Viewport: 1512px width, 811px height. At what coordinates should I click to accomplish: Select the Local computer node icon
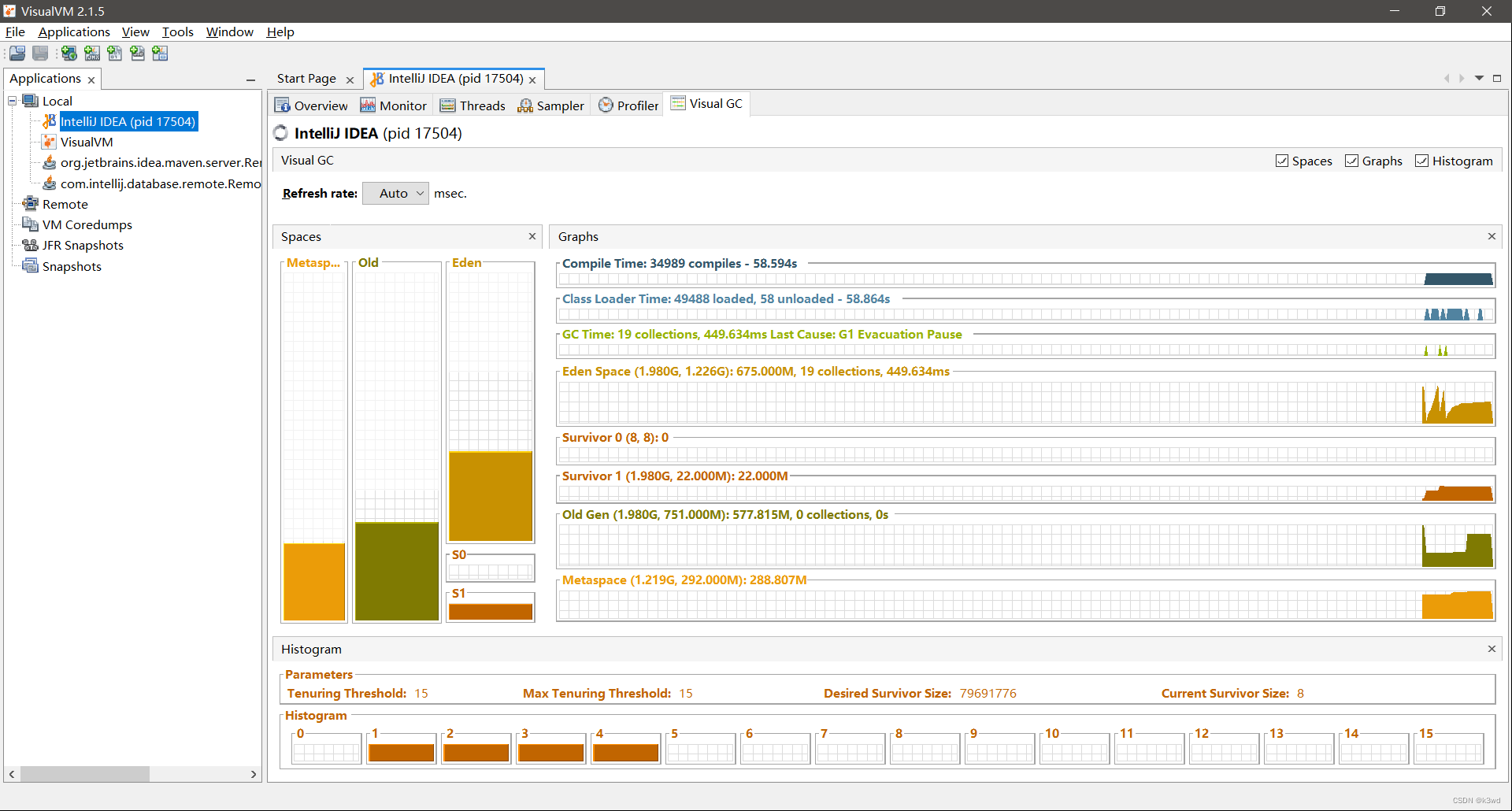[31, 101]
